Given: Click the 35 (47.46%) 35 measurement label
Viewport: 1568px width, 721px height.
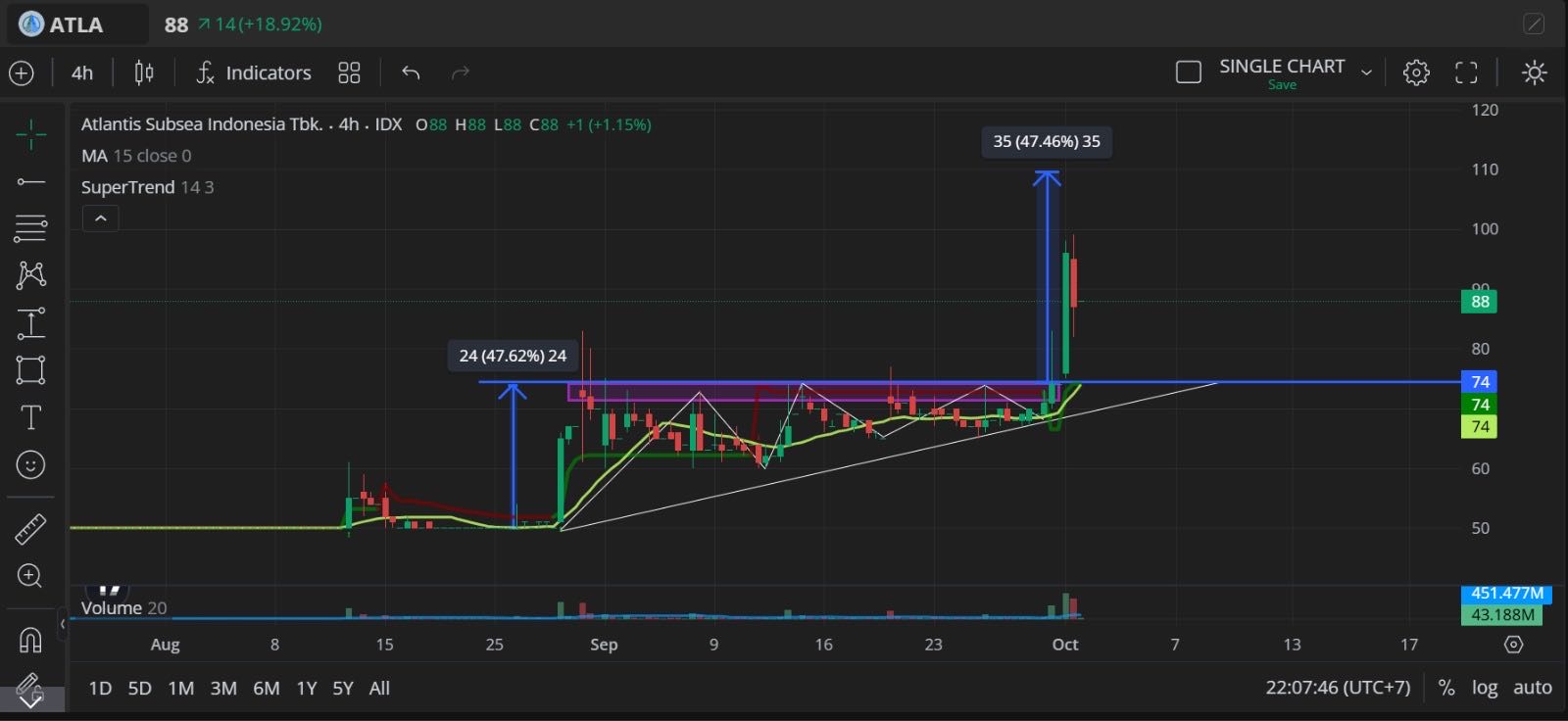Looking at the screenshot, I should click(x=1047, y=141).
